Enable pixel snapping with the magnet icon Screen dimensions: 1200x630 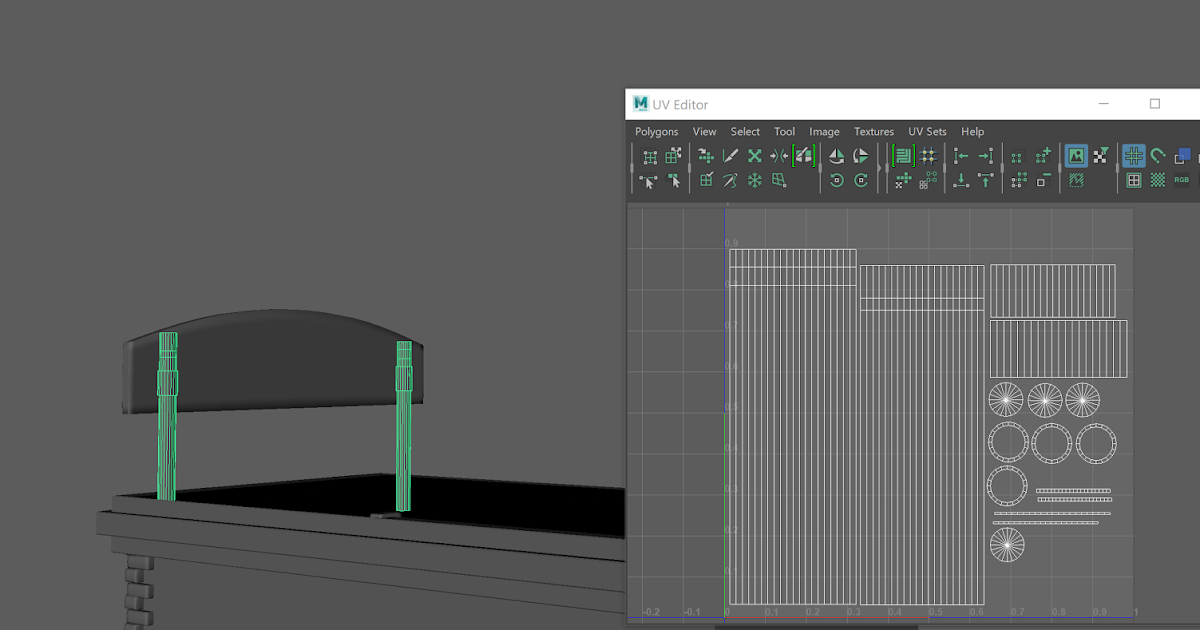[1157, 155]
